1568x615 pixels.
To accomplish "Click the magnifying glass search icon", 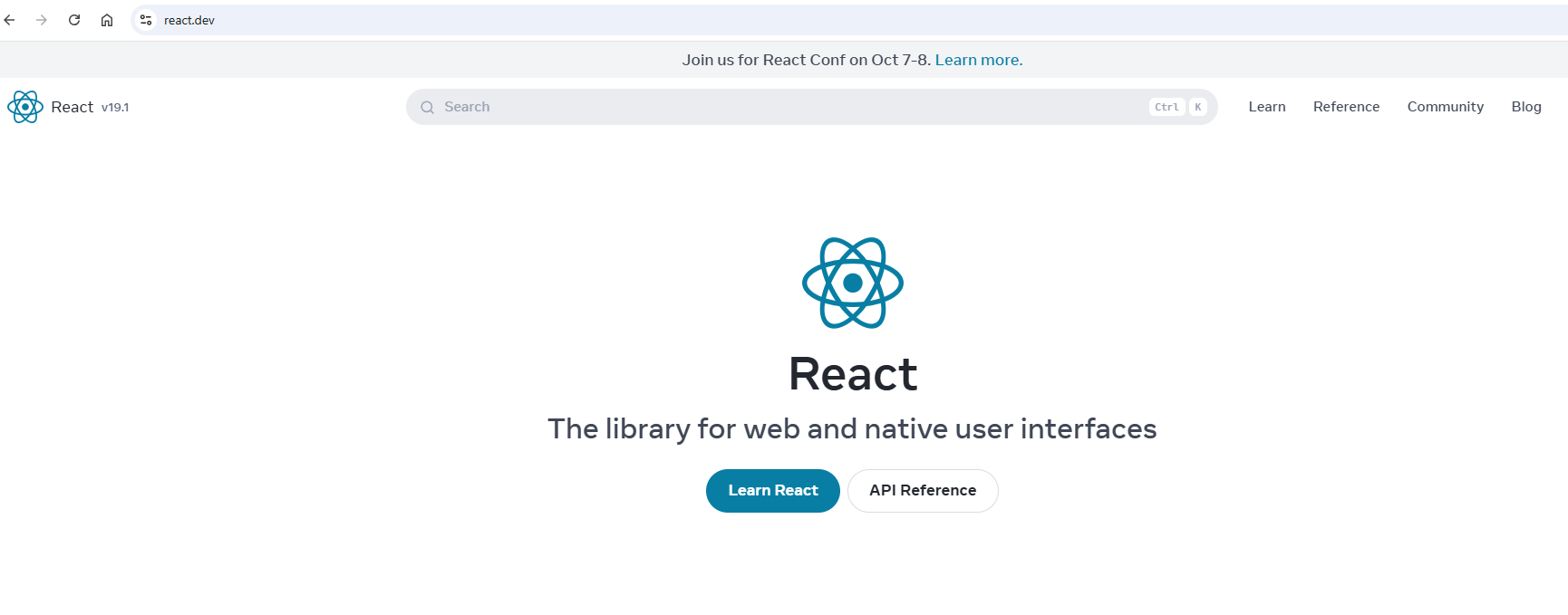I will pyautogui.click(x=428, y=107).
